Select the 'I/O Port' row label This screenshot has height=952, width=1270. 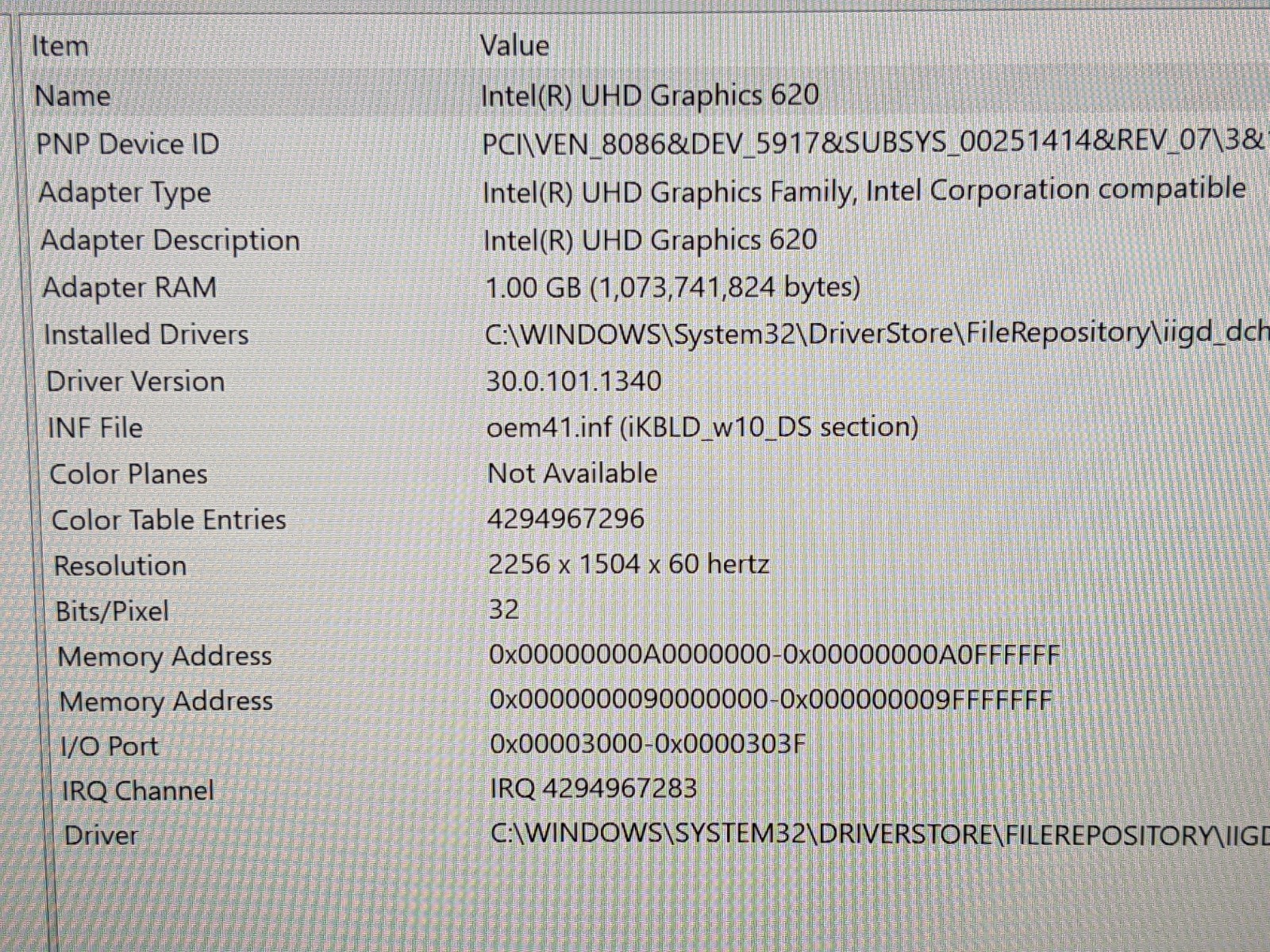pyautogui.click(x=110, y=747)
